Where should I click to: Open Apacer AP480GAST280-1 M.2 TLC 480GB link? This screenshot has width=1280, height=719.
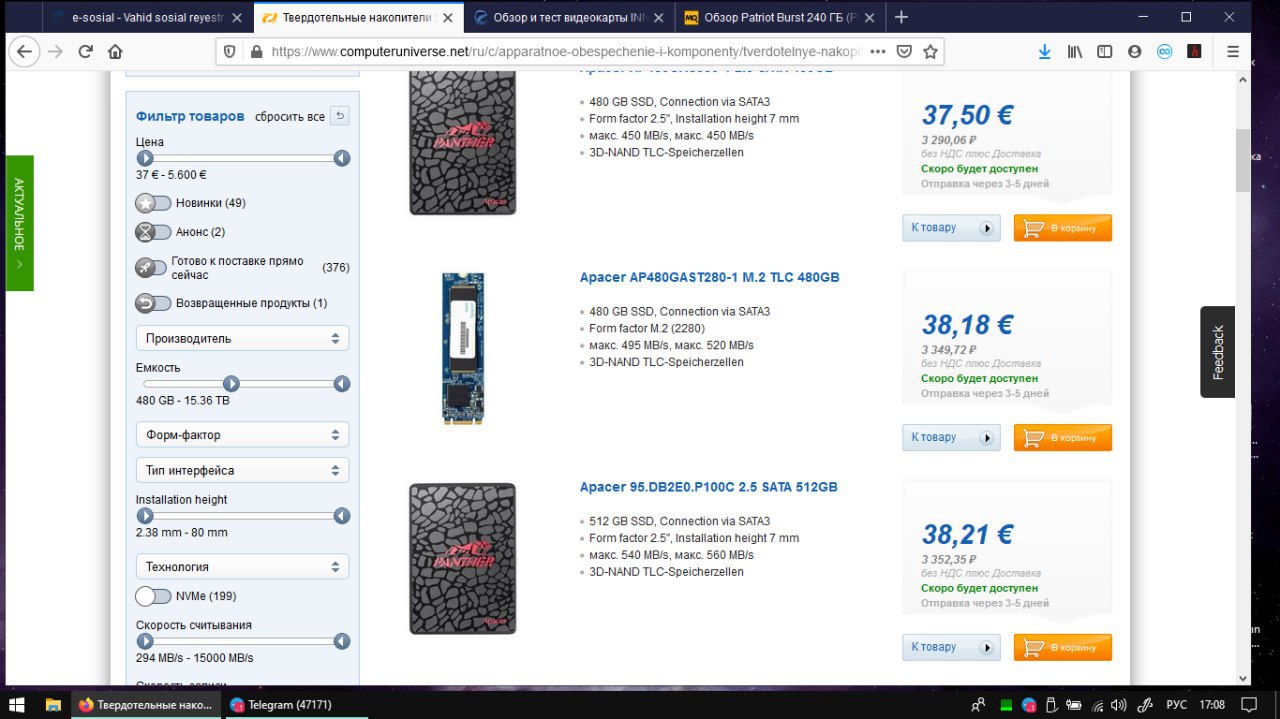pyautogui.click(x=709, y=277)
